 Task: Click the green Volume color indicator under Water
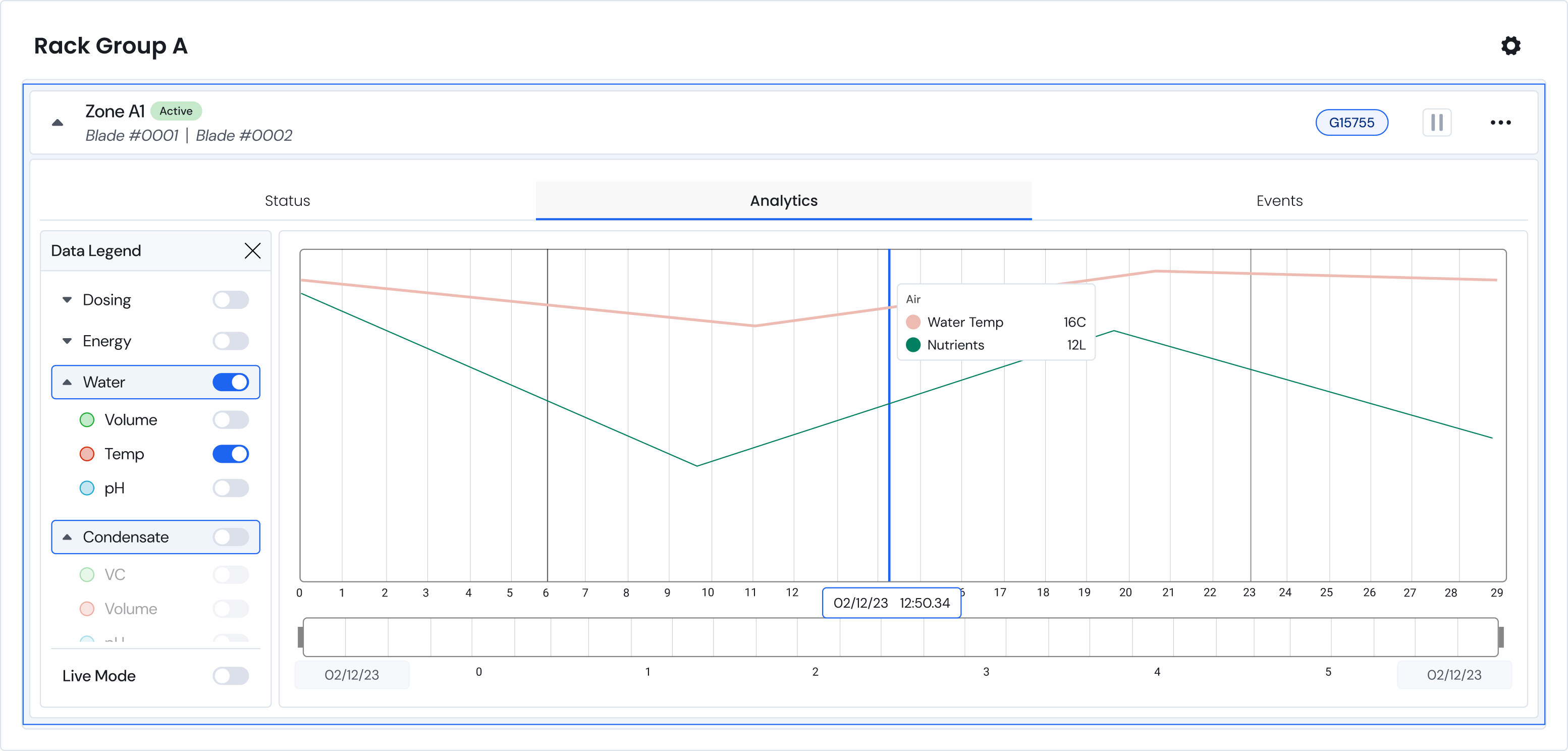87,420
